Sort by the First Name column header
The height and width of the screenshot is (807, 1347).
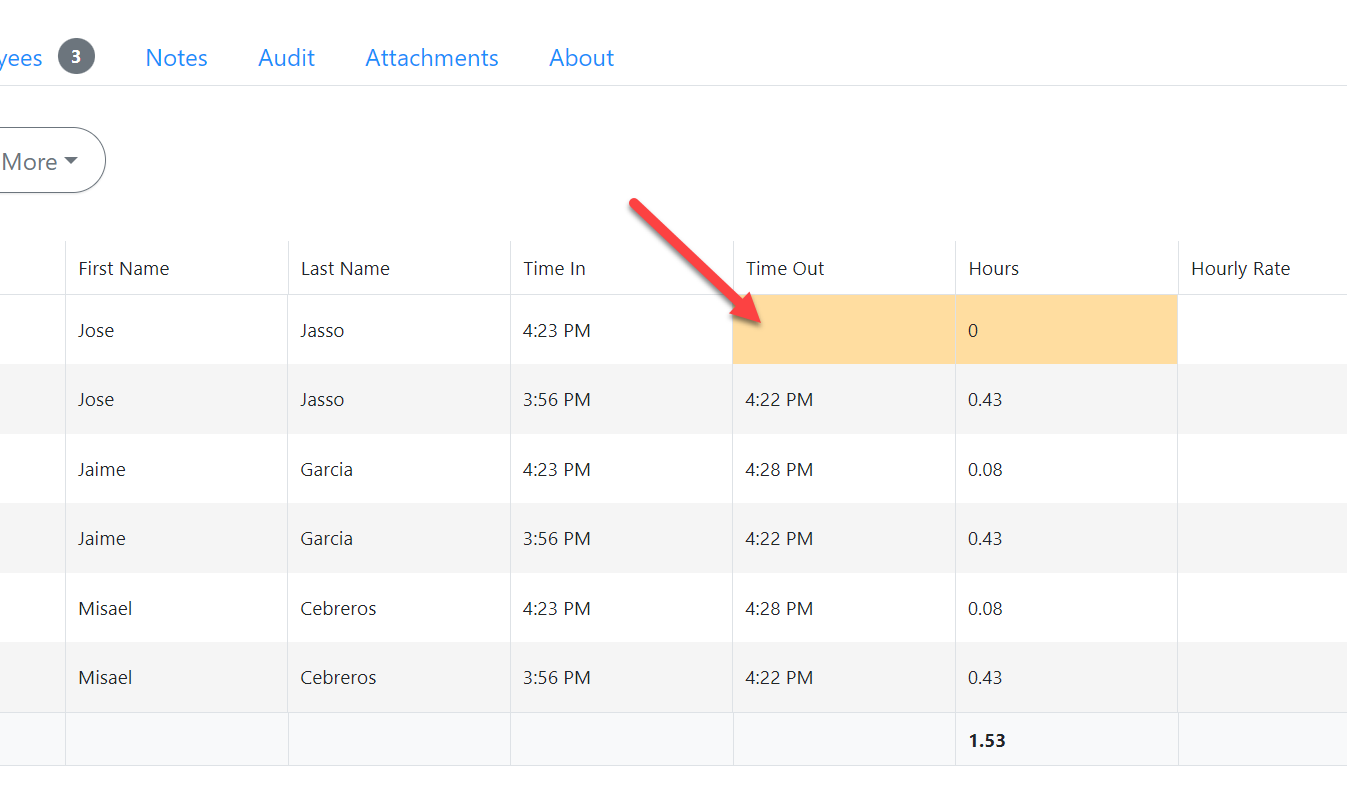click(124, 269)
